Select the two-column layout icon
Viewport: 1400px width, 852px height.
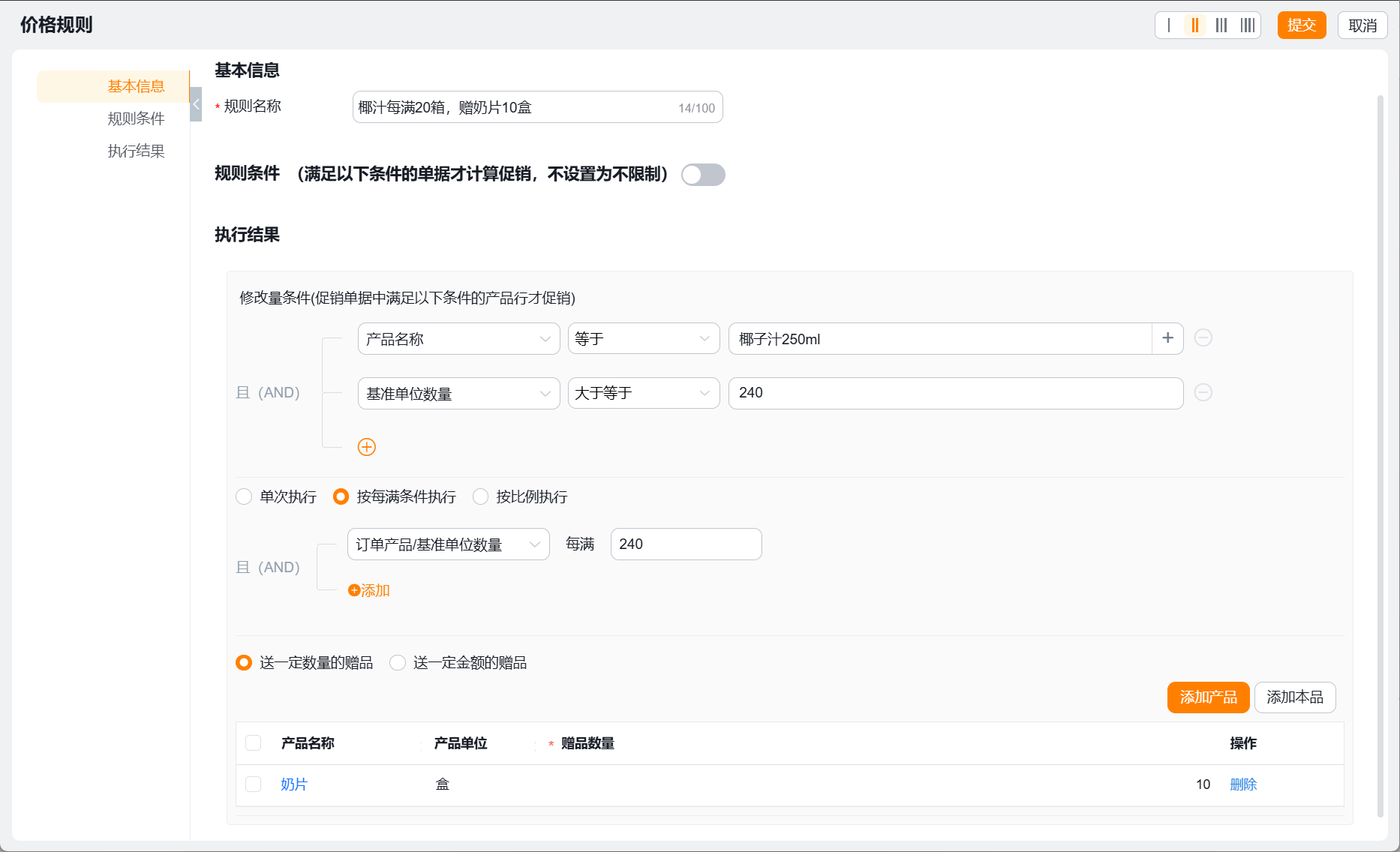pos(1195,25)
